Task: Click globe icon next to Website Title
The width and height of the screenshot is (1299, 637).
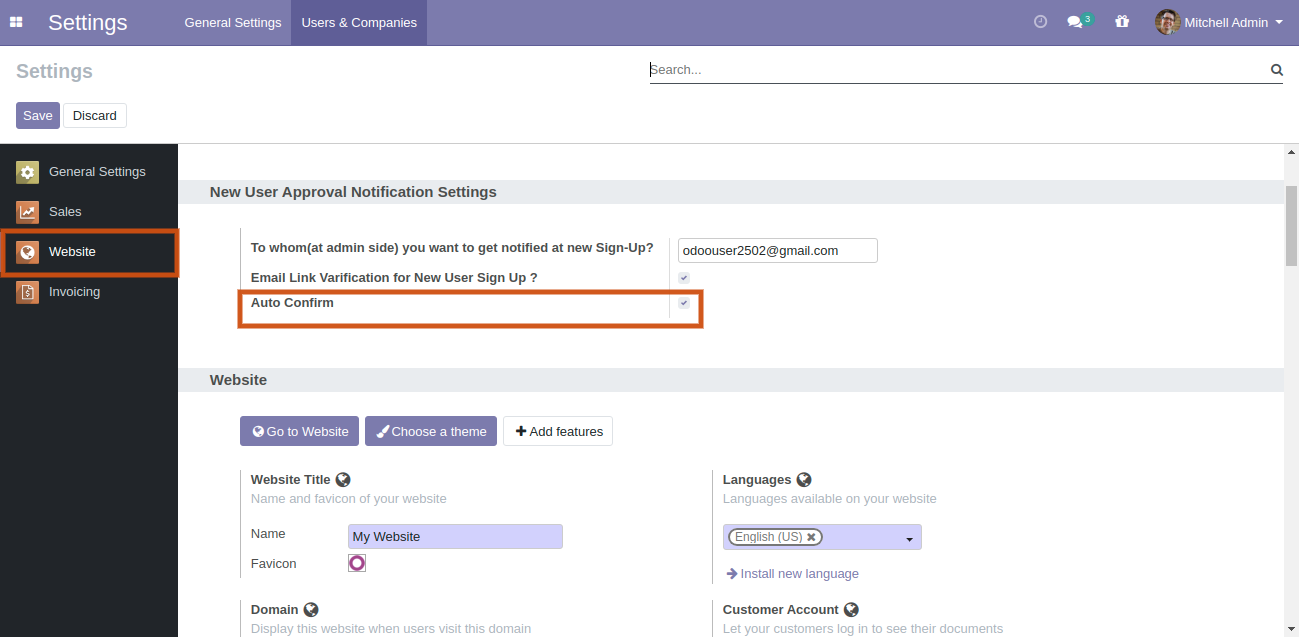Action: point(343,480)
